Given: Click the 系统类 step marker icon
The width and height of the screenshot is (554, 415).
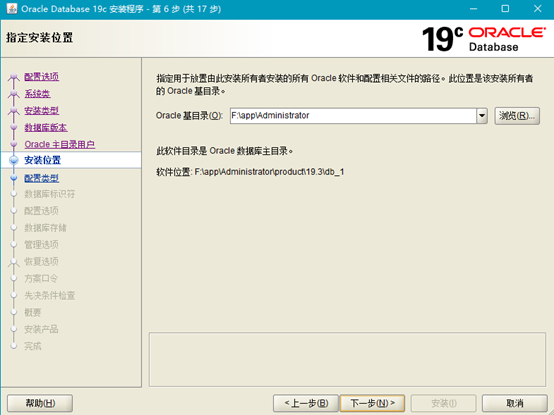Looking at the screenshot, I should [14, 94].
